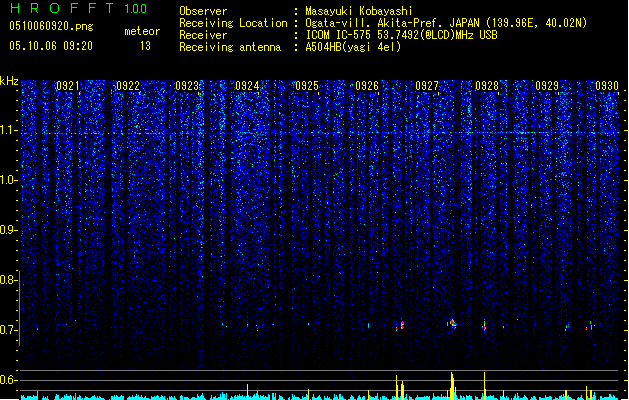
Task: Click the 1.1 kHz frequency axis label
Action: pyautogui.click(x=8, y=130)
